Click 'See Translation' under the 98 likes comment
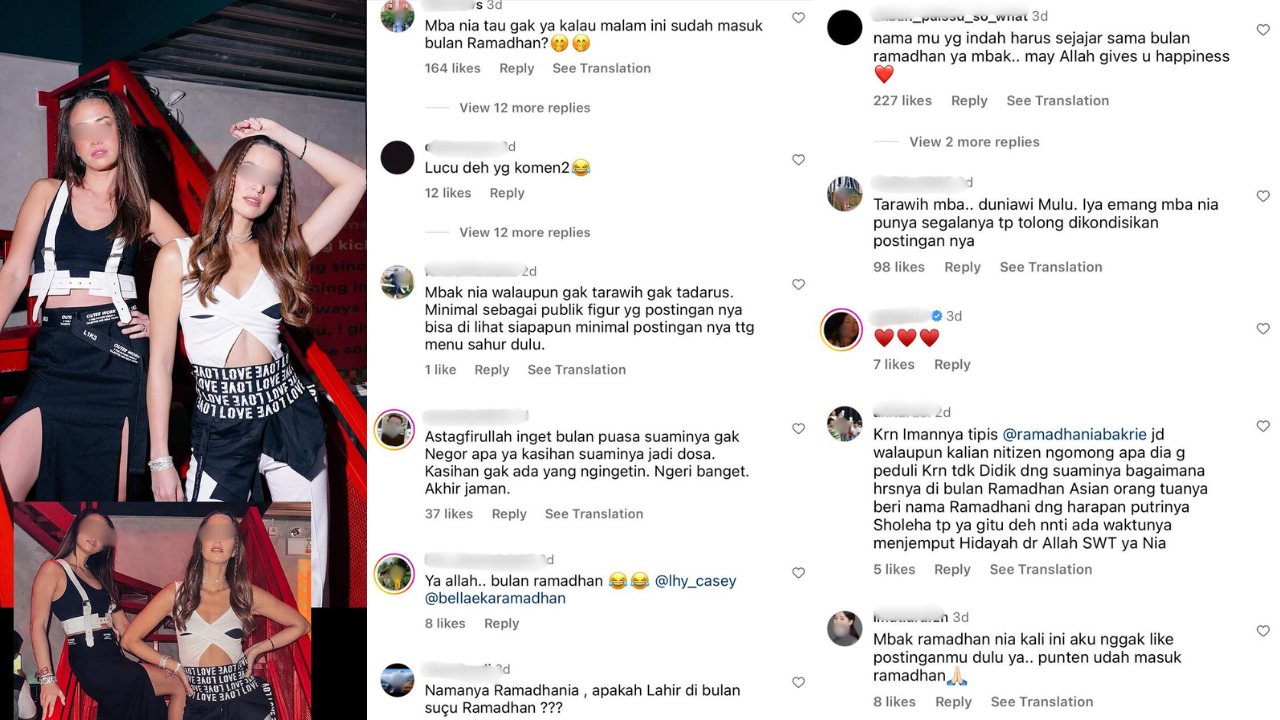Image resolution: width=1280 pixels, height=720 pixels. click(1051, 267)
